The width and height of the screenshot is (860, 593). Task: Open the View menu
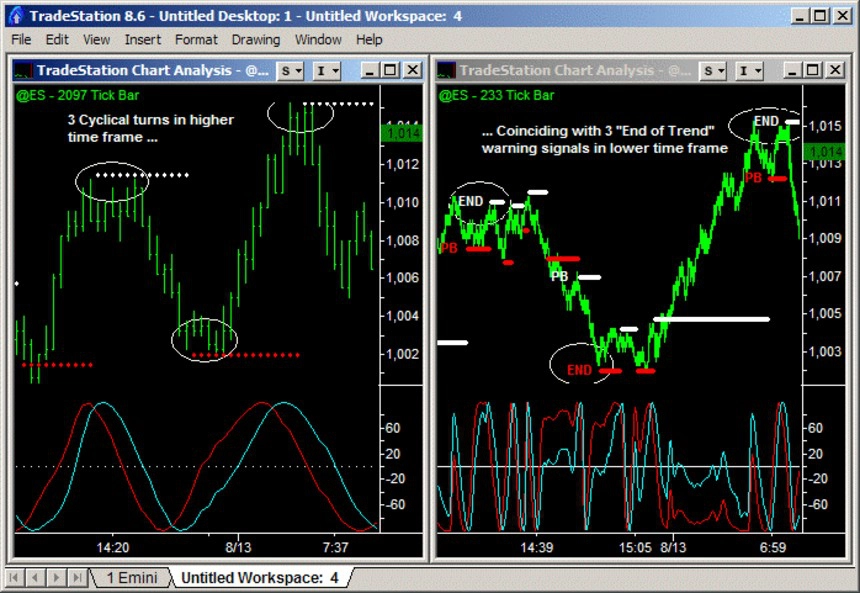pos(97,40)
